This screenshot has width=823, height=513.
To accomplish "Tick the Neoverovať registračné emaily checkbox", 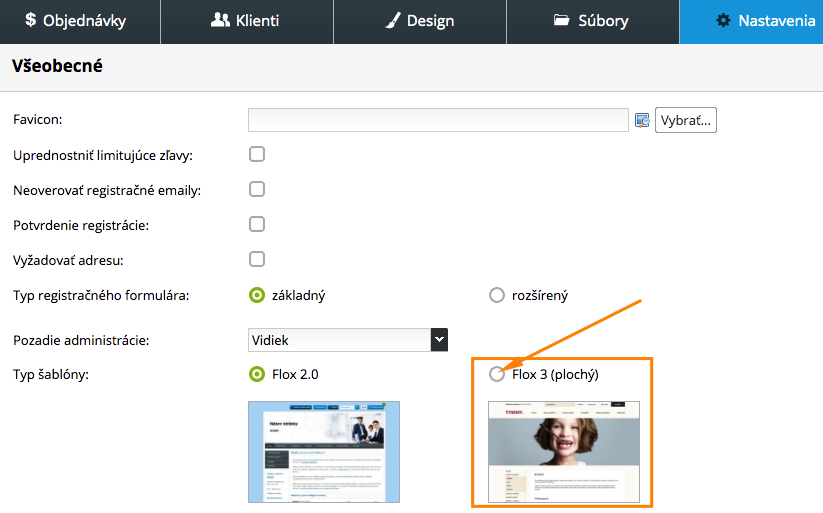I will pos(257,190).
